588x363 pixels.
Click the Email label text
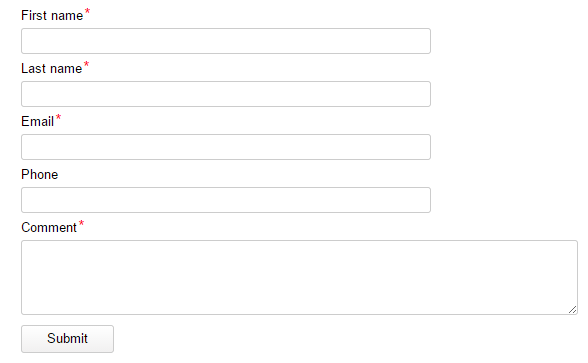pos(38,122)
